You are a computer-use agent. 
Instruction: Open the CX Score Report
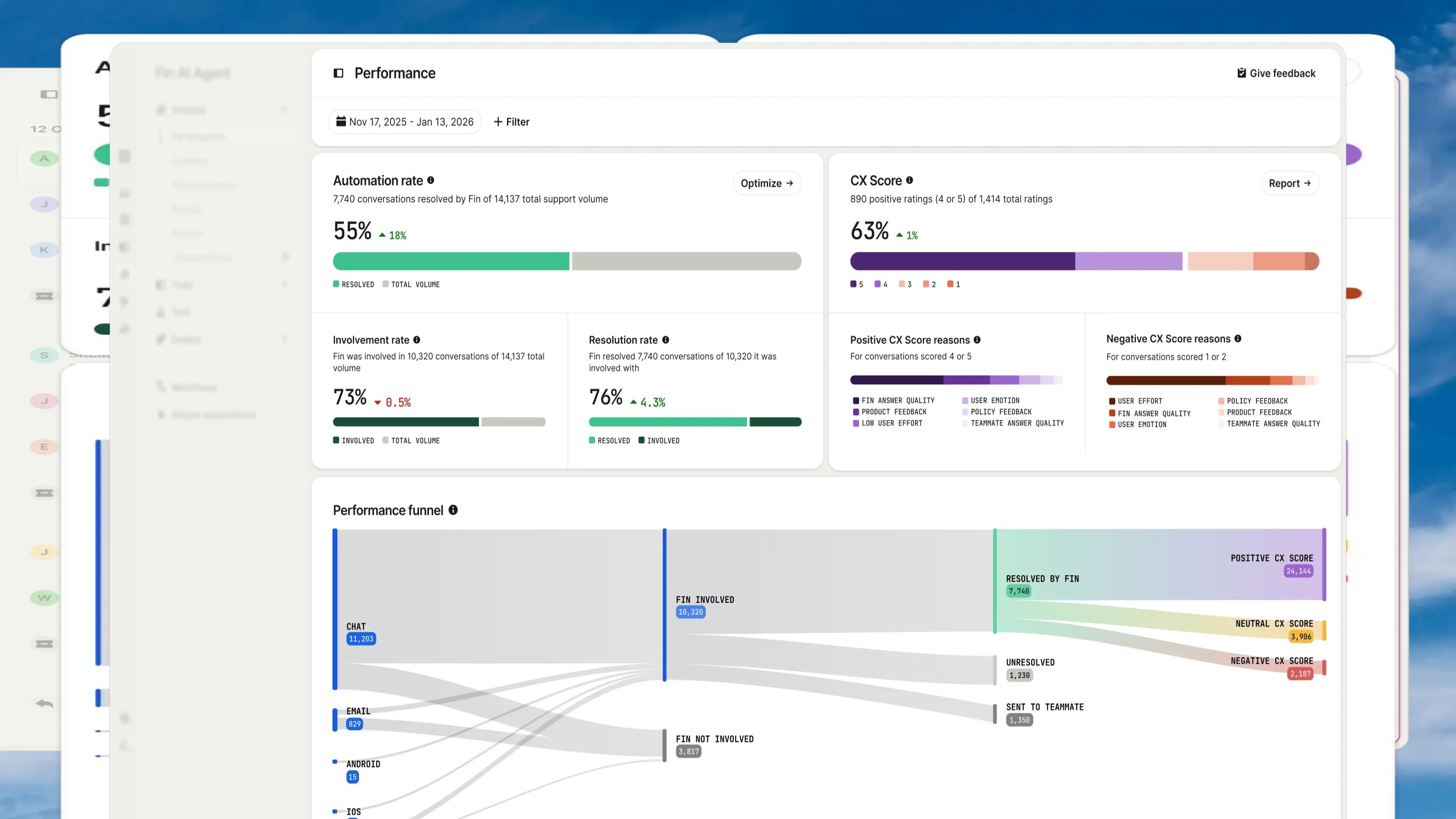[x=1290, y=183]
